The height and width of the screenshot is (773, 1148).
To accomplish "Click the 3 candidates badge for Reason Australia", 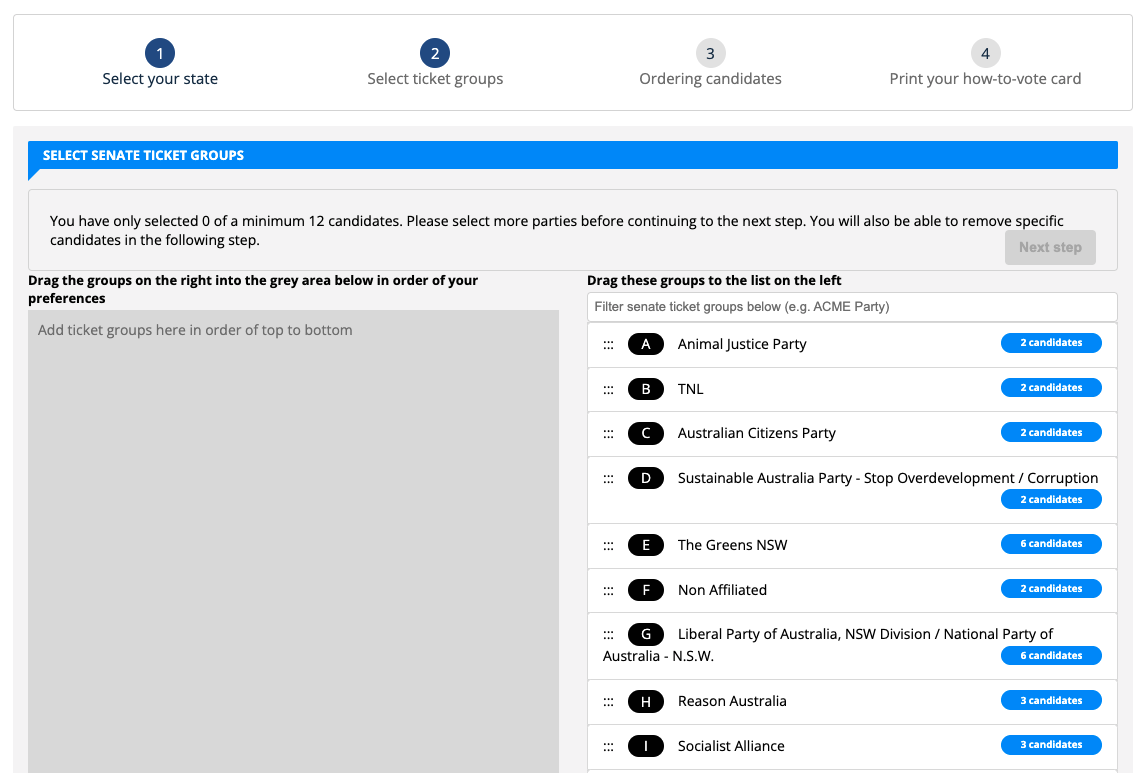I will pos(1051,700).
